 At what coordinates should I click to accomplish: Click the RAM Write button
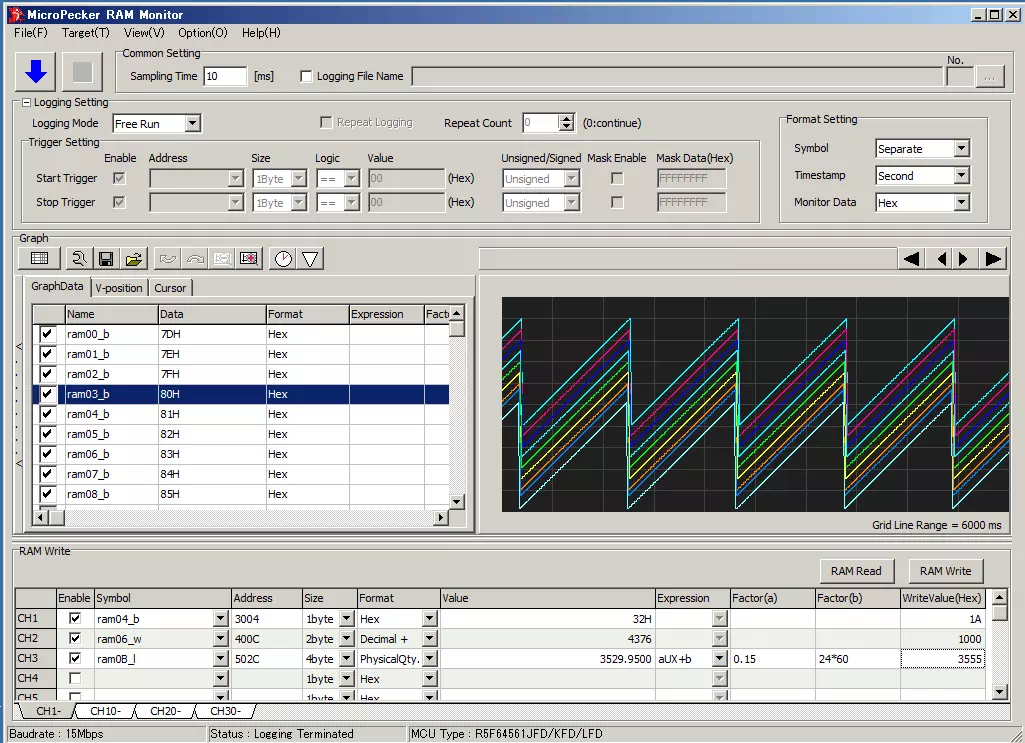click(945, 571)
